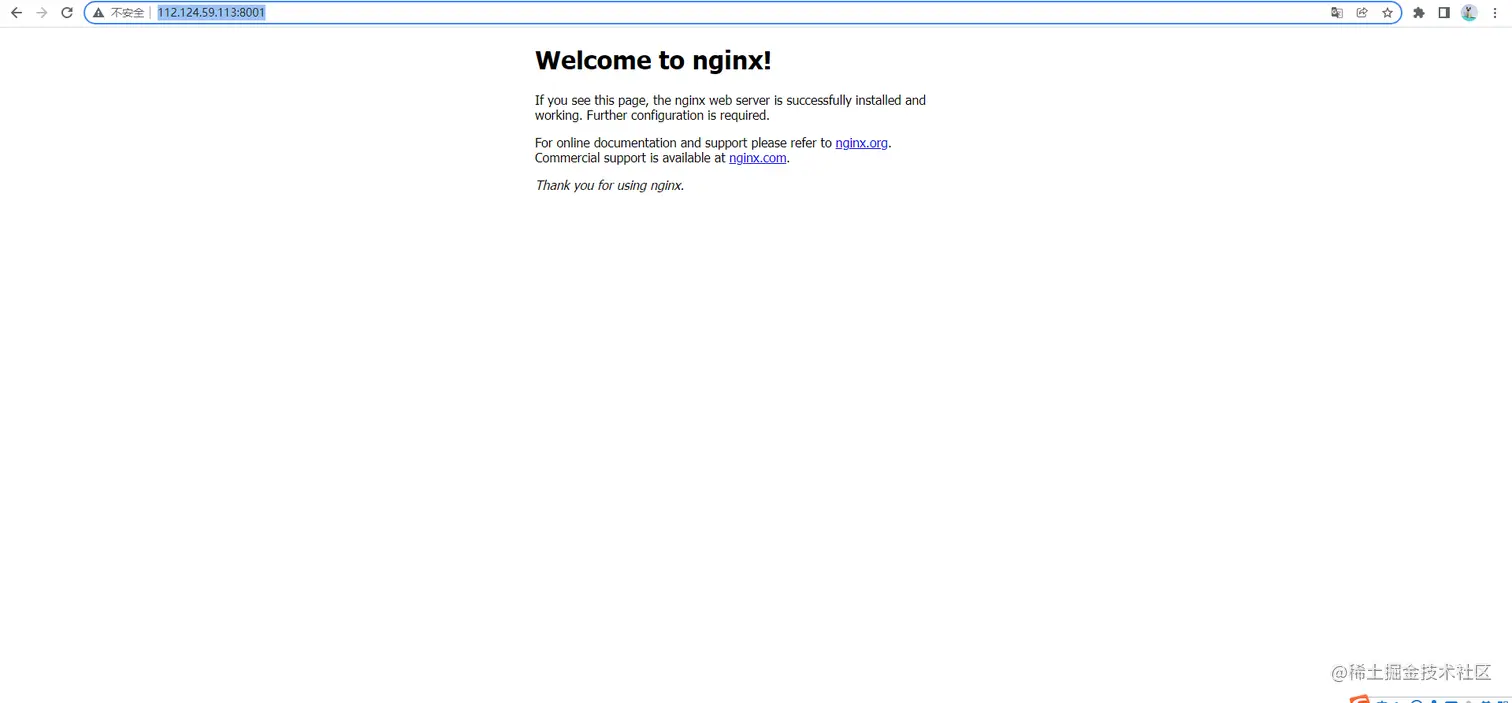This screenshot has width=1512, height=703.
Task: Select the address bar URL 112.124.59.113:8001
Action: point(211,13)
